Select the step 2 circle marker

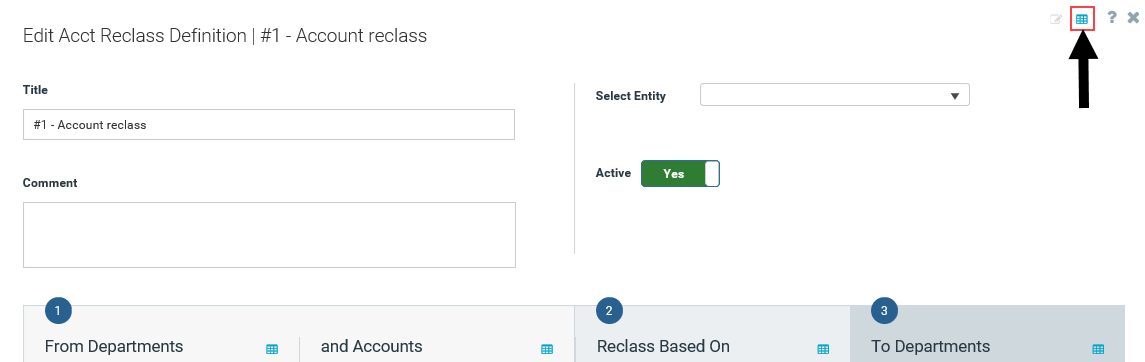[x=609, y=310]
